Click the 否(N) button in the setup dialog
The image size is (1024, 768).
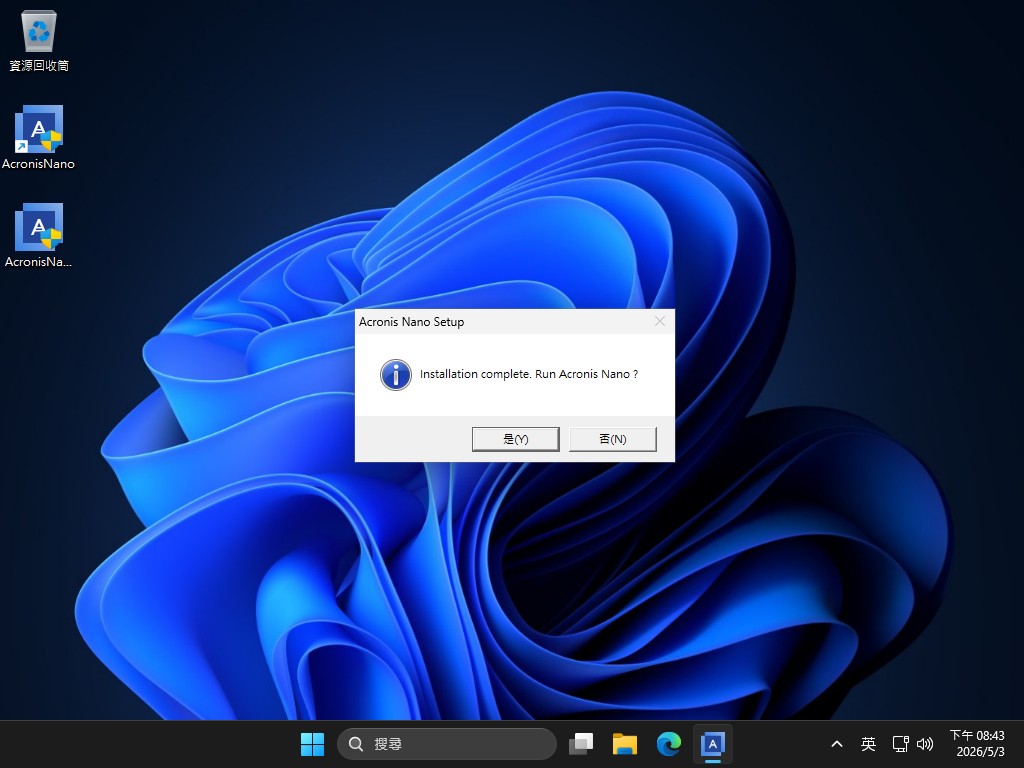click(x=613, y=439)
